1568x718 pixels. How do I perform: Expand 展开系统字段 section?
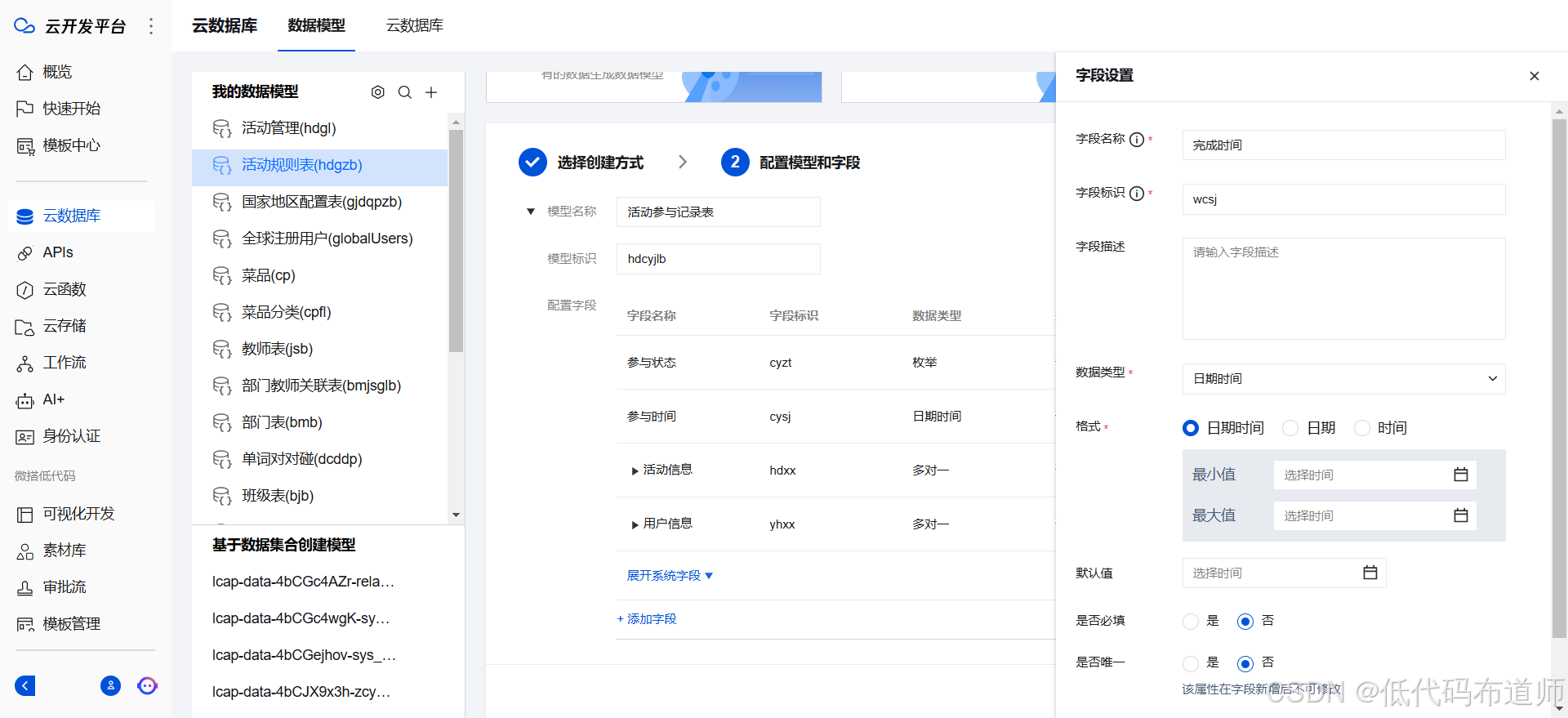pos(670,576)
